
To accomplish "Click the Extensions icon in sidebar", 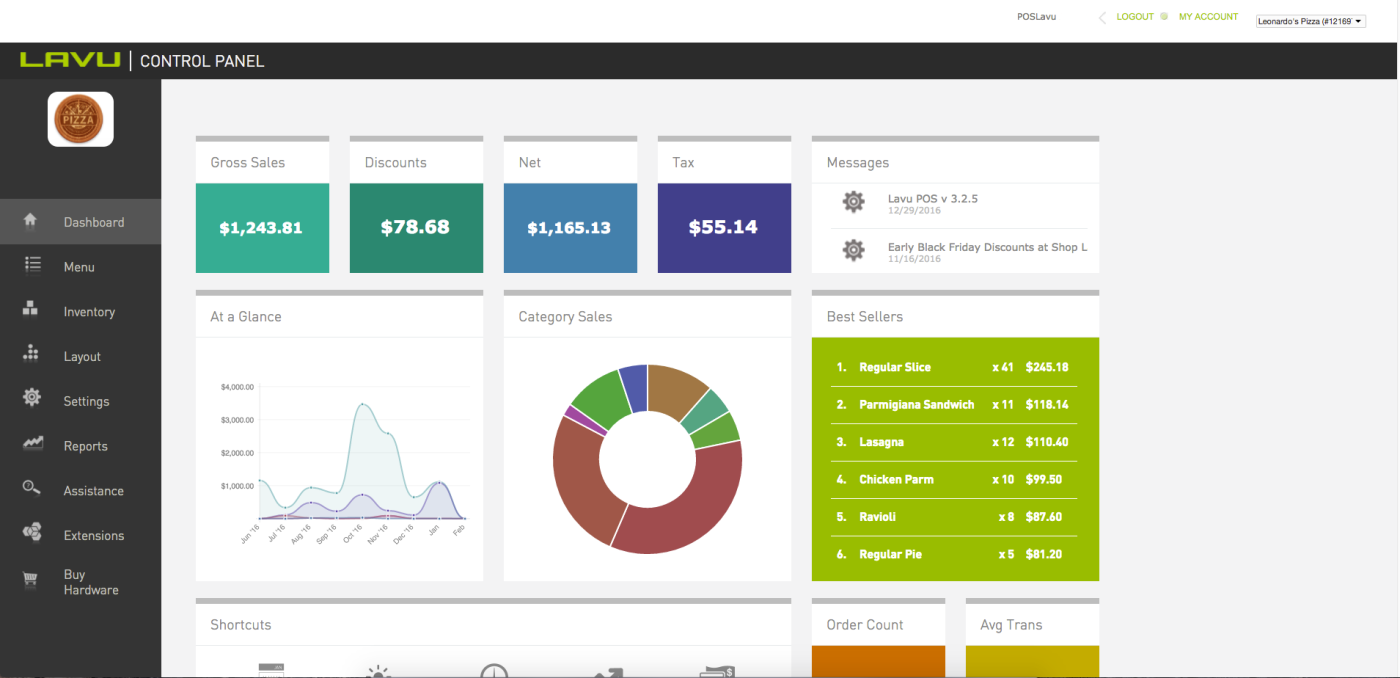I will tap(32, 533).
